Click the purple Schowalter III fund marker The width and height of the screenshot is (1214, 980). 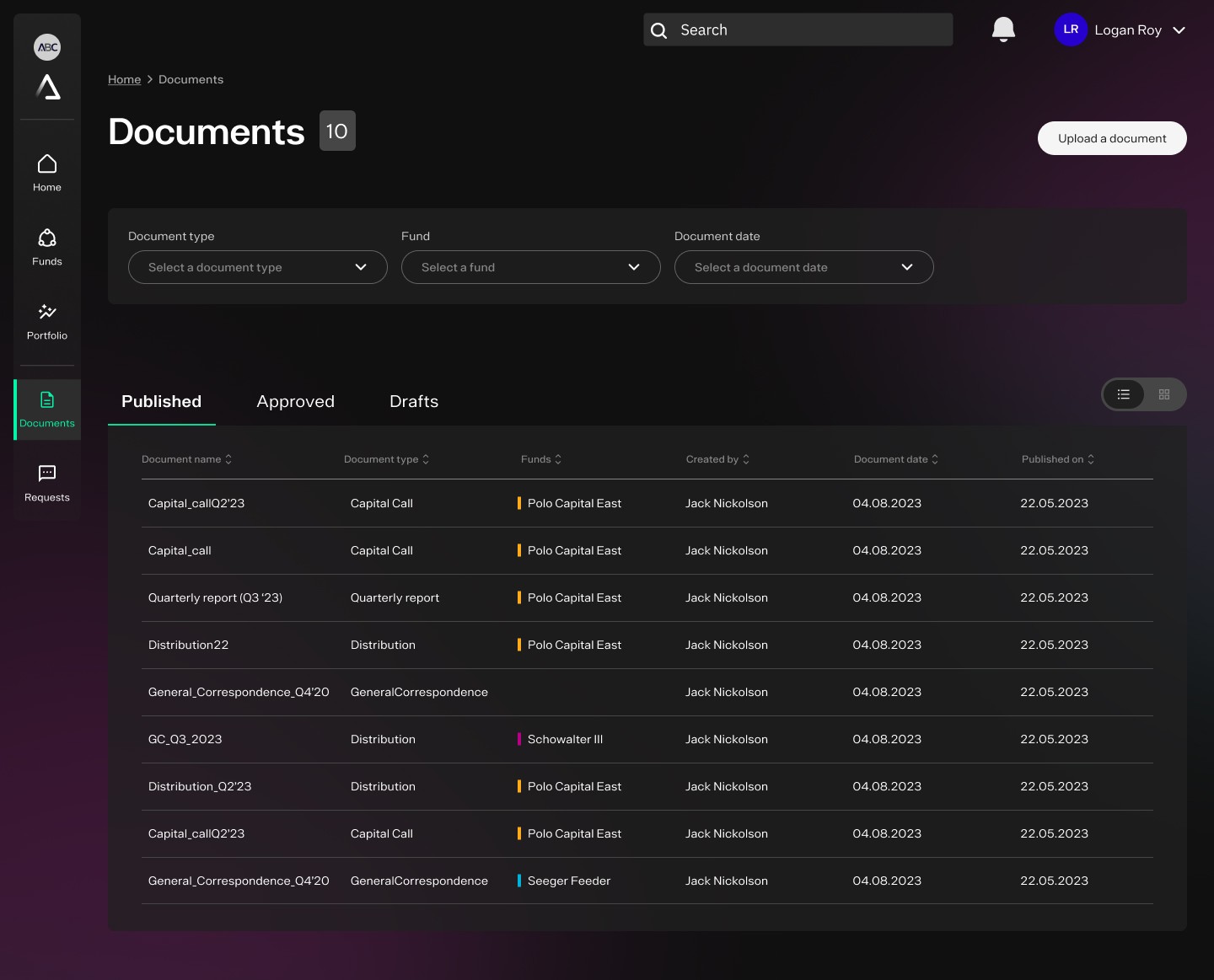pyautogui.click(x=519, y=739)
